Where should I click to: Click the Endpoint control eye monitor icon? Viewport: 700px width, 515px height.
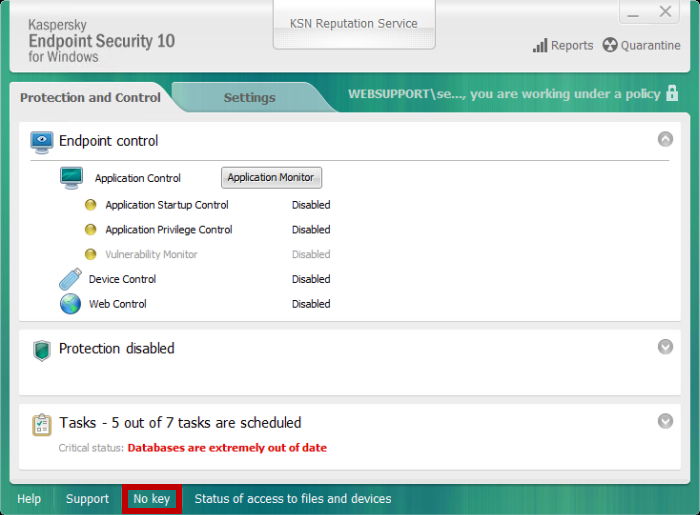pyautogui.click(x=42, y=142)
